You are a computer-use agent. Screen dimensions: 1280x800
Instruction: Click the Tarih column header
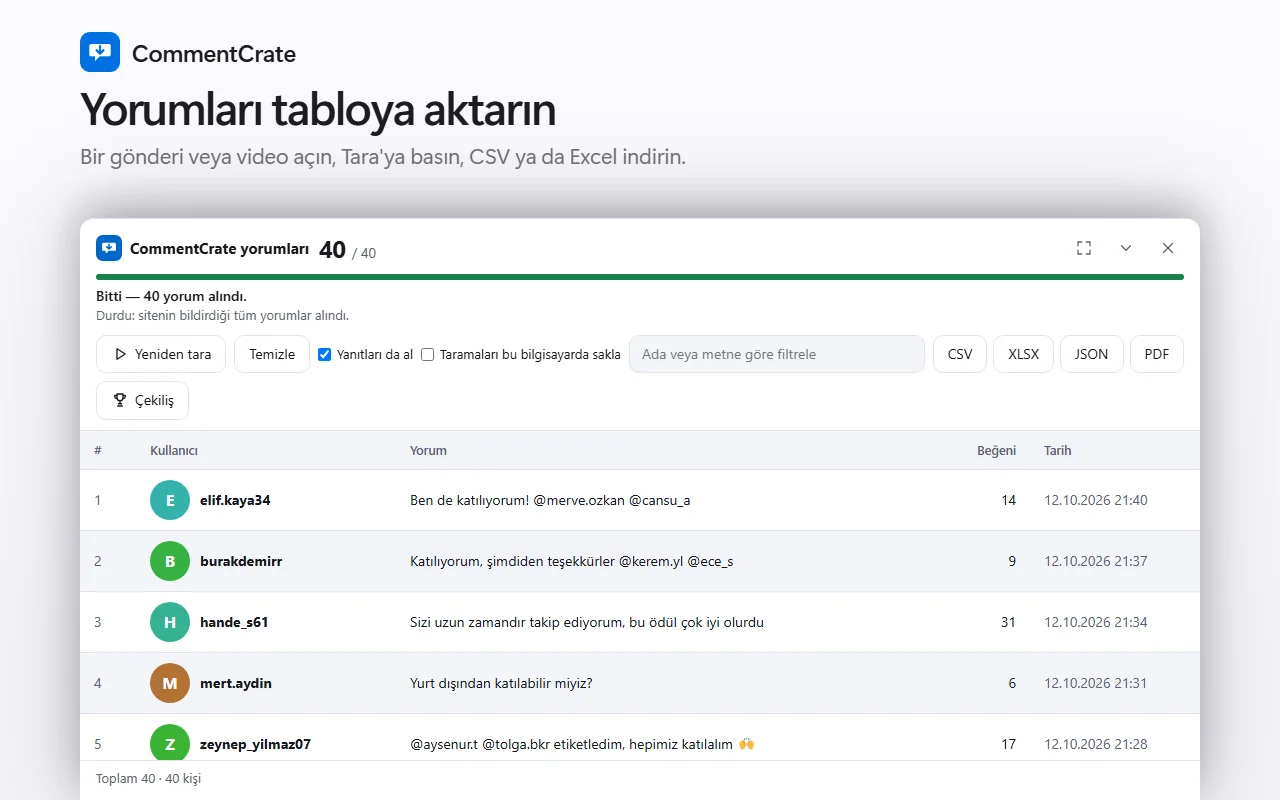(1058, 451)
